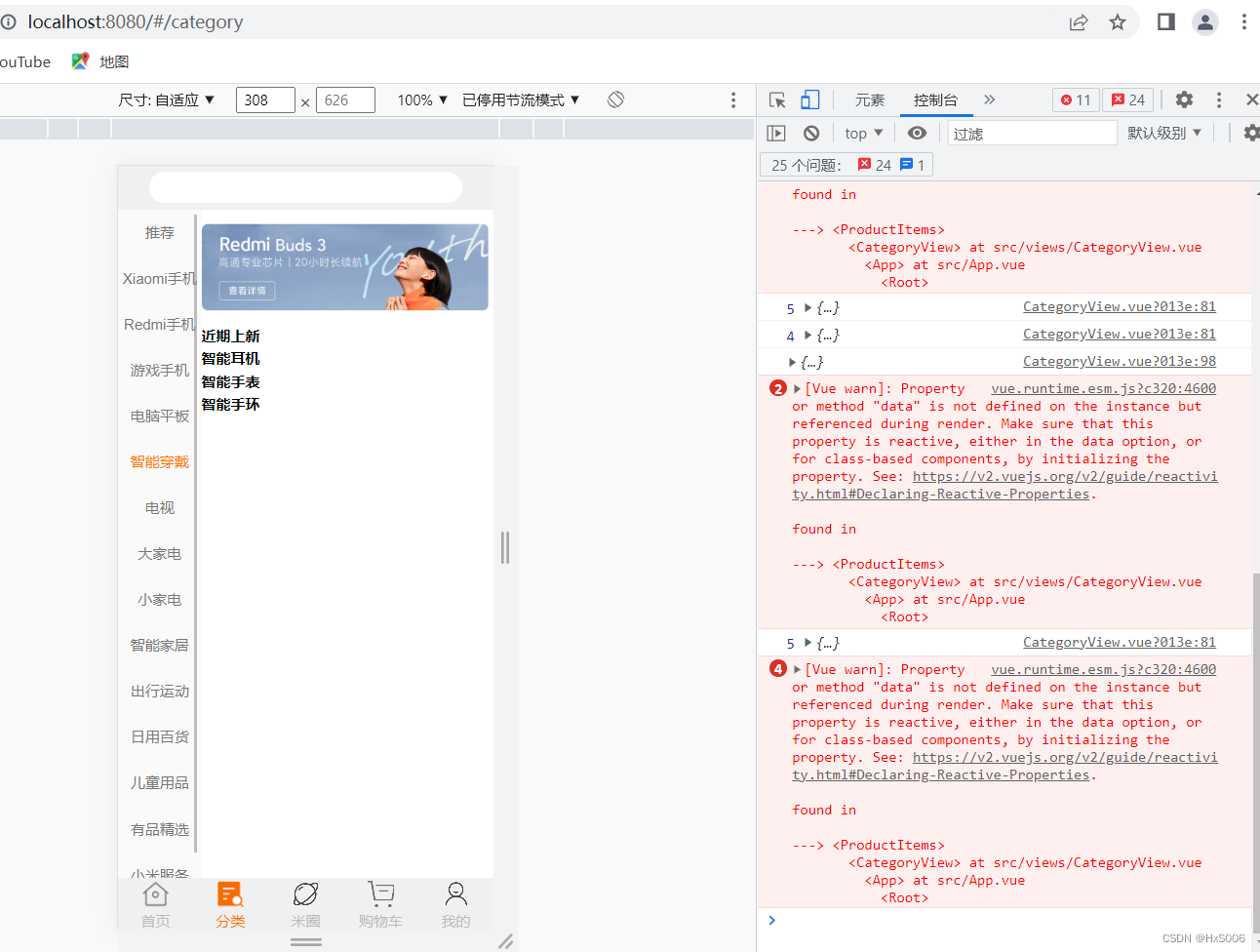Click the Redmi Buds 3 banner
This screenshot has height=952, width=1260.
coord(345,267)
